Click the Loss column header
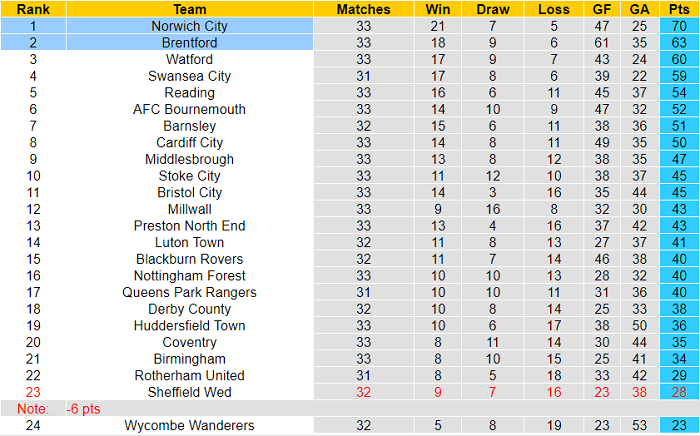The width and height of the screenshot is (700, 436). coord(553,9)
